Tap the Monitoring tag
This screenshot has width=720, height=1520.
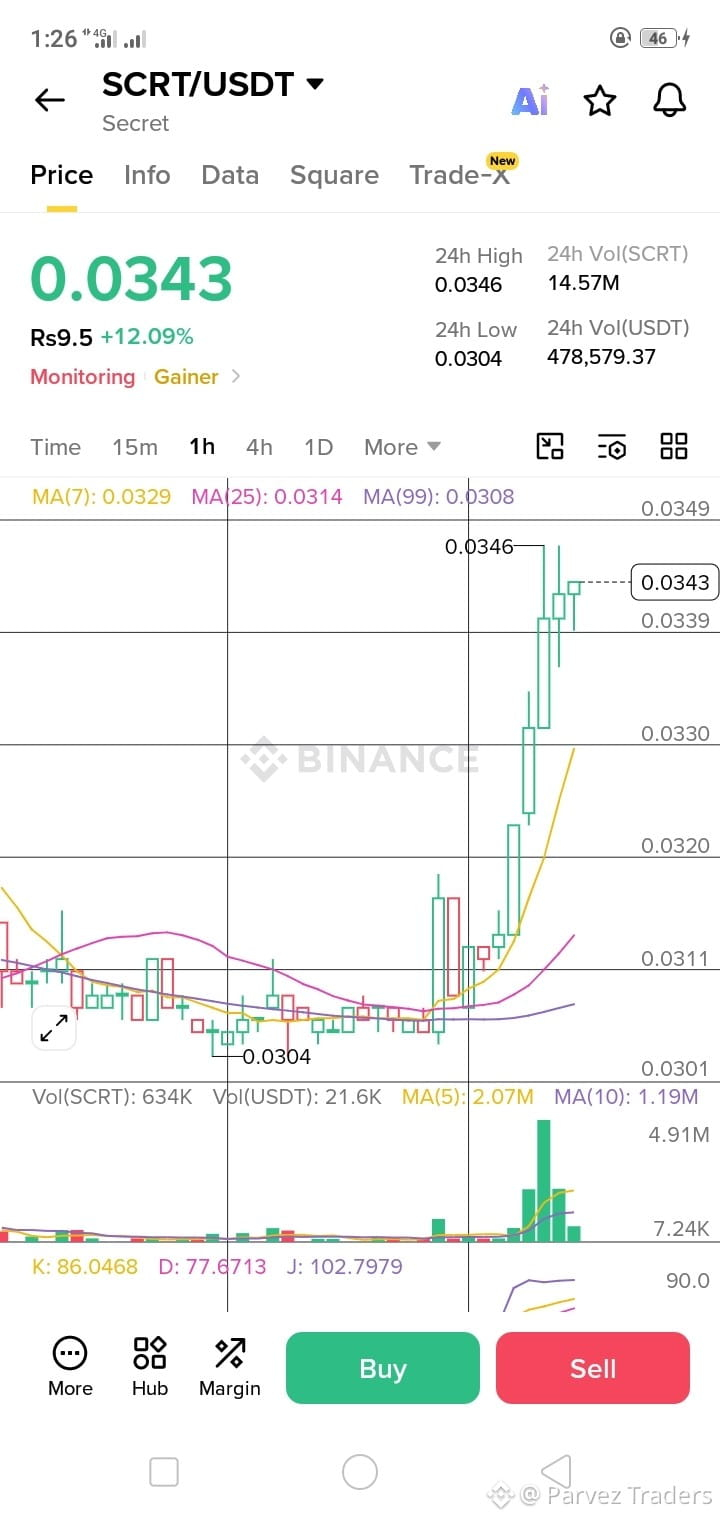point(82,377)
